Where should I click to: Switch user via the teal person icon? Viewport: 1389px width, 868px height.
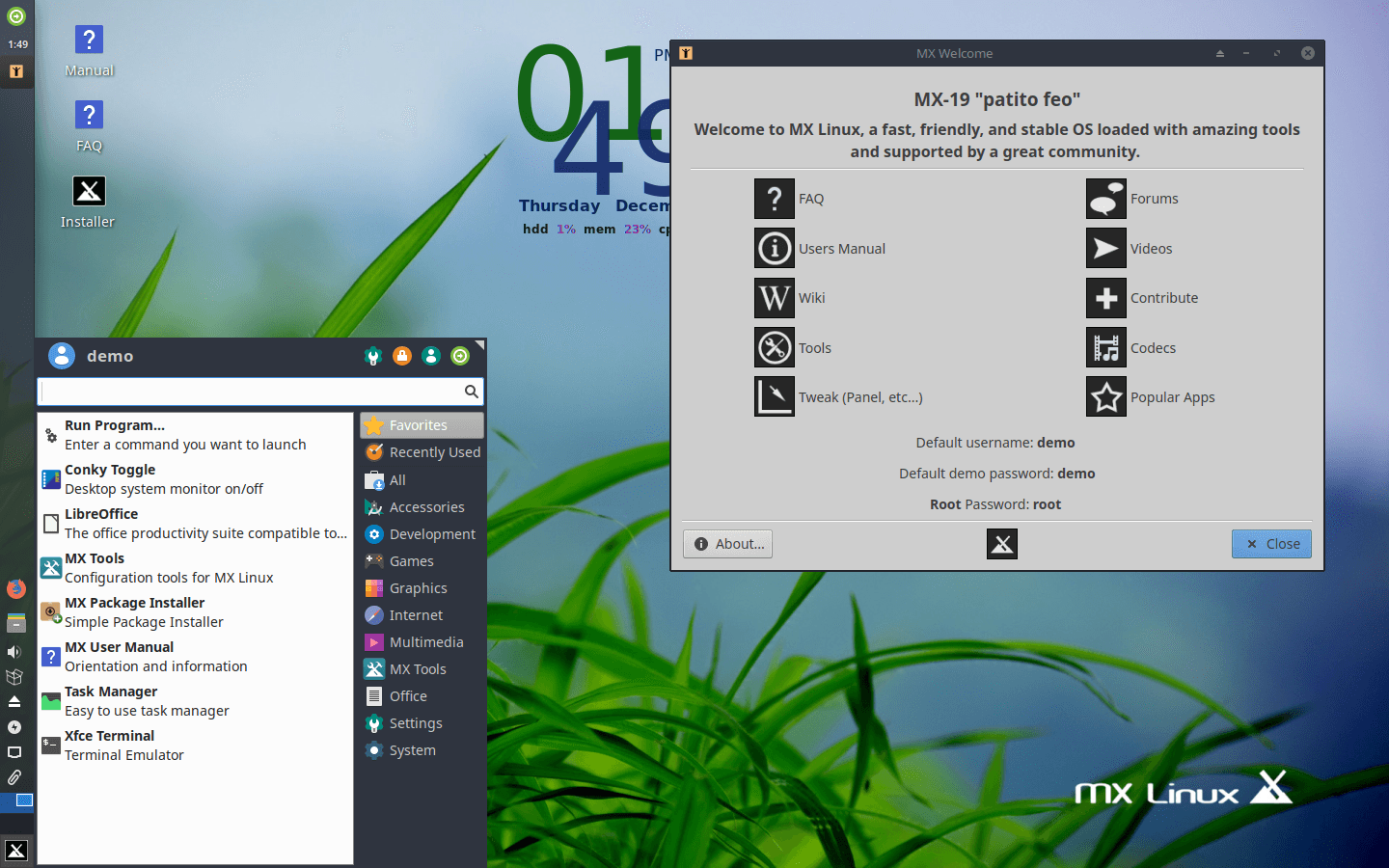(431, 356)
